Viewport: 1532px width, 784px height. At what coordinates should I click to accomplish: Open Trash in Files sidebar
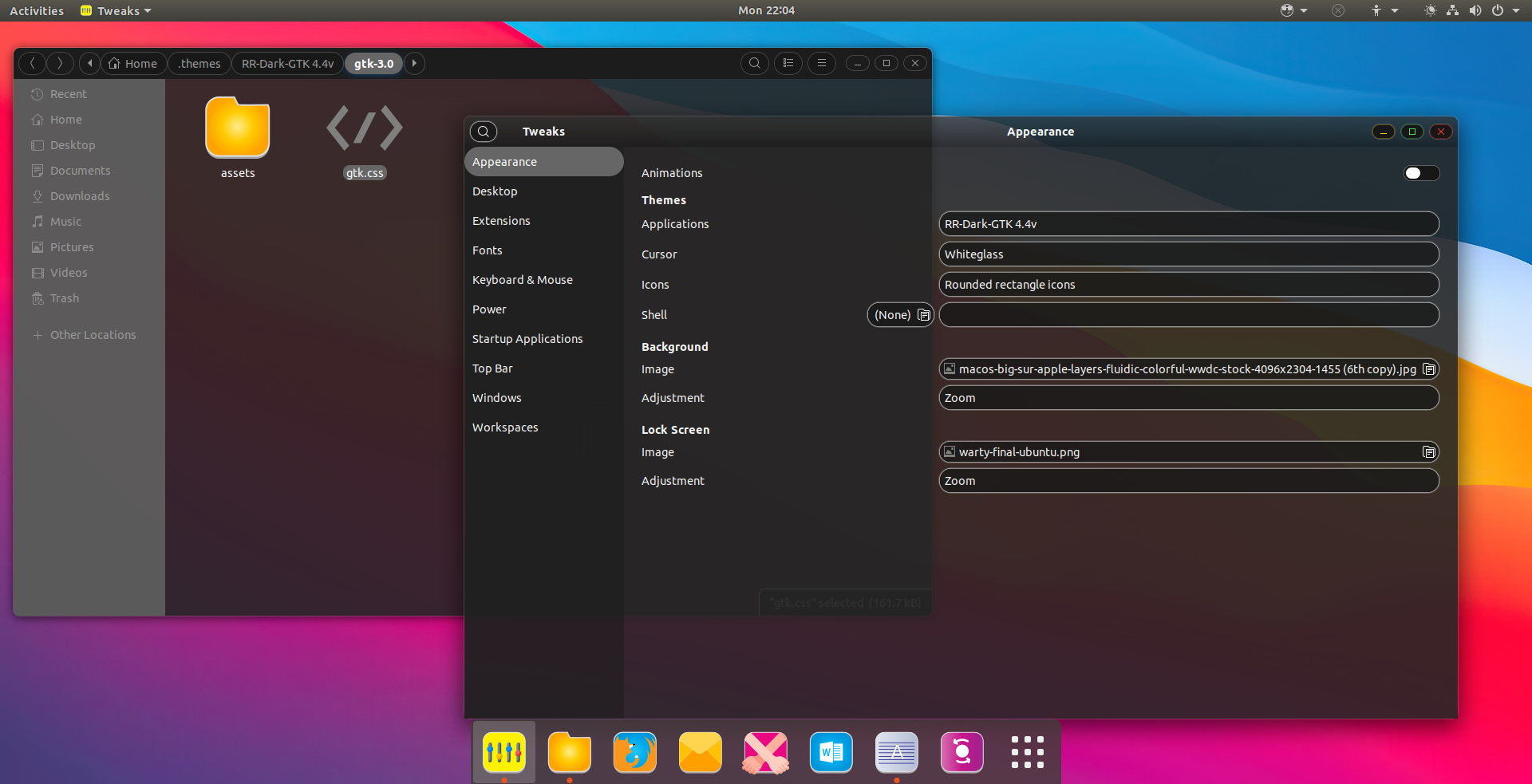89,298
